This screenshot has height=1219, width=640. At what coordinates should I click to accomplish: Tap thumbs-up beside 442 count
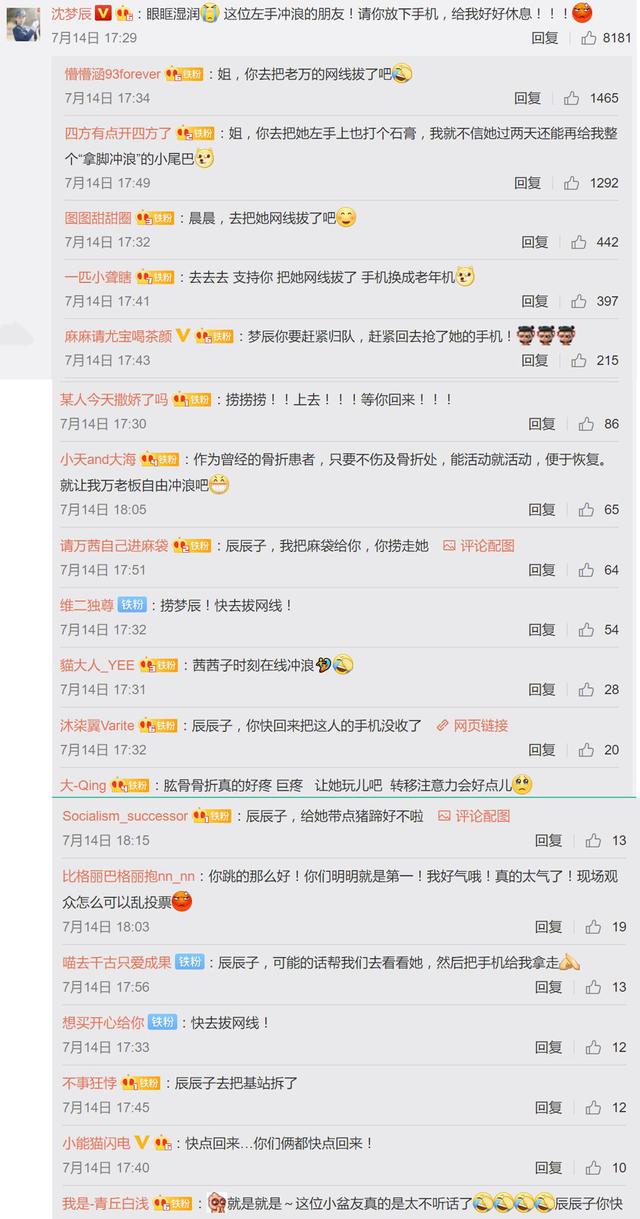(578, 242)
